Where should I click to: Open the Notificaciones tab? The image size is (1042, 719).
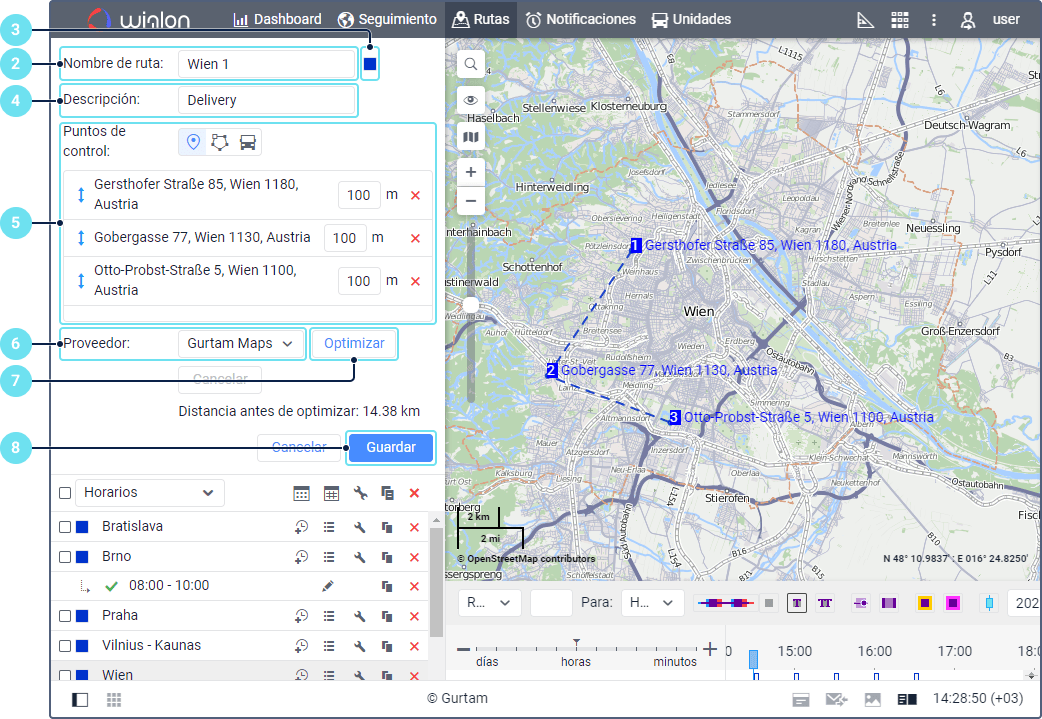point(581,19)
